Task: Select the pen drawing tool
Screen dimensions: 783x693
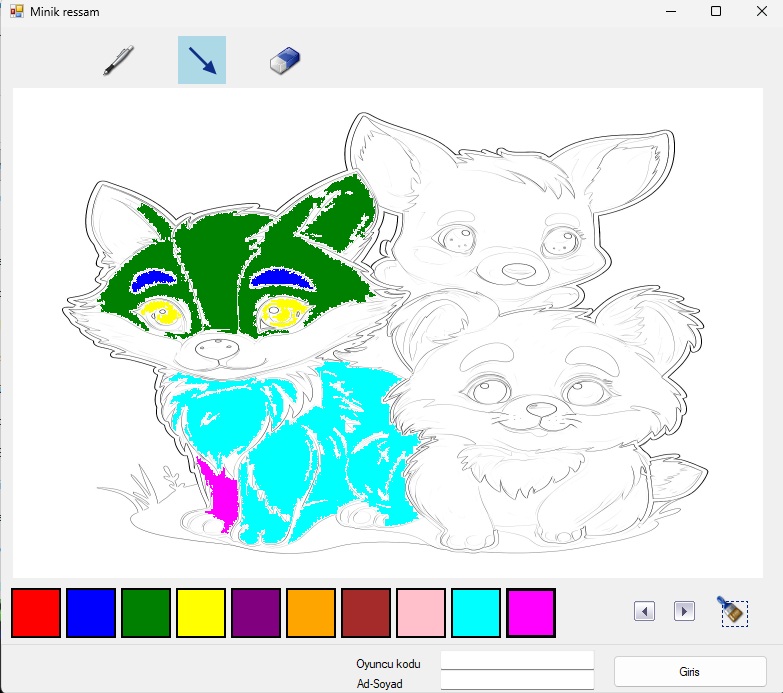Action: pyautogui.click(x=118, y=60)
